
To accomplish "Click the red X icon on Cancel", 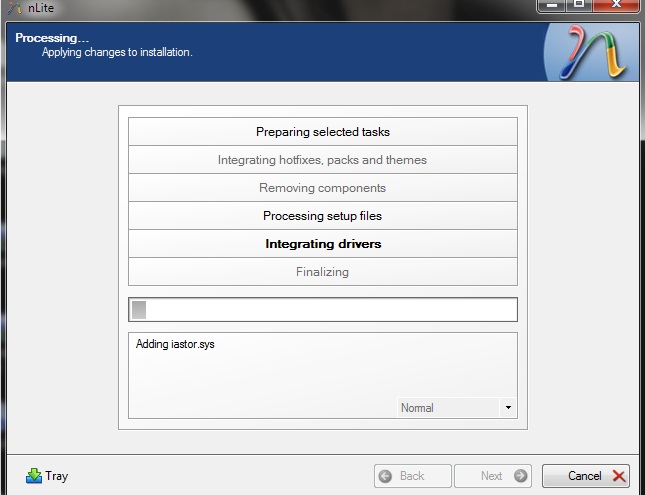I will (x=619, y=476).
